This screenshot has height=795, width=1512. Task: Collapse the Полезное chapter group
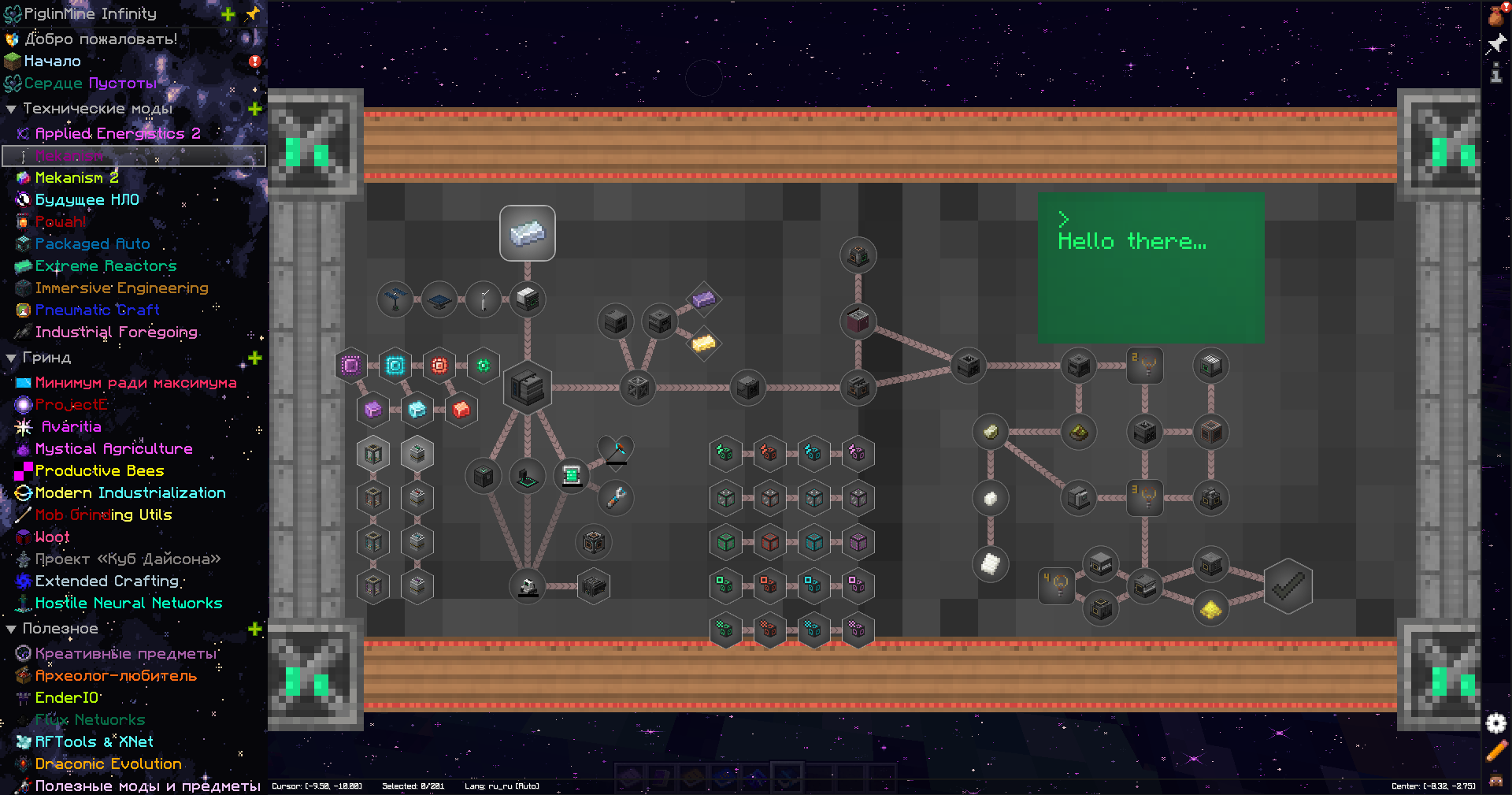coord(11,630)
